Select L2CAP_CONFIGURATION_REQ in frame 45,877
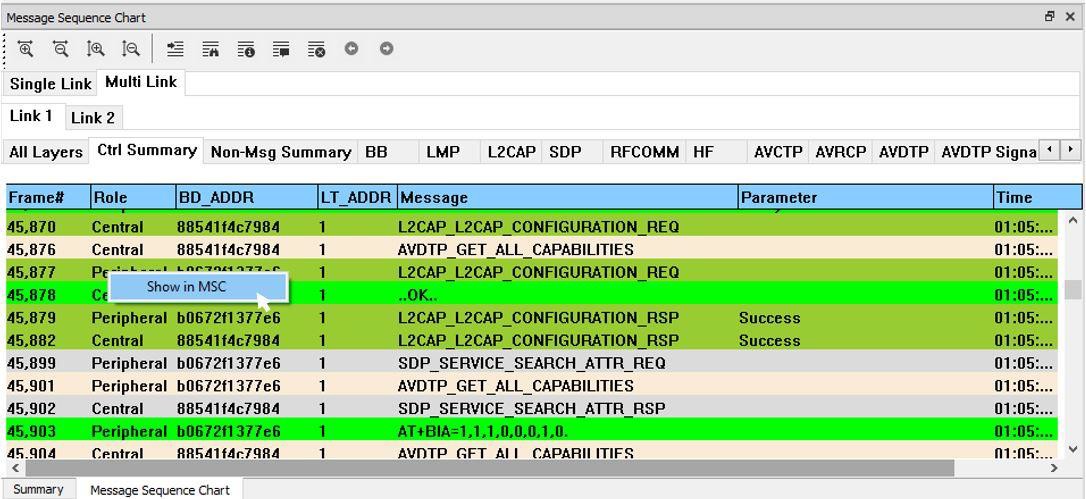The width and height of the screenshot is (1086, 499). coord(538,272)
